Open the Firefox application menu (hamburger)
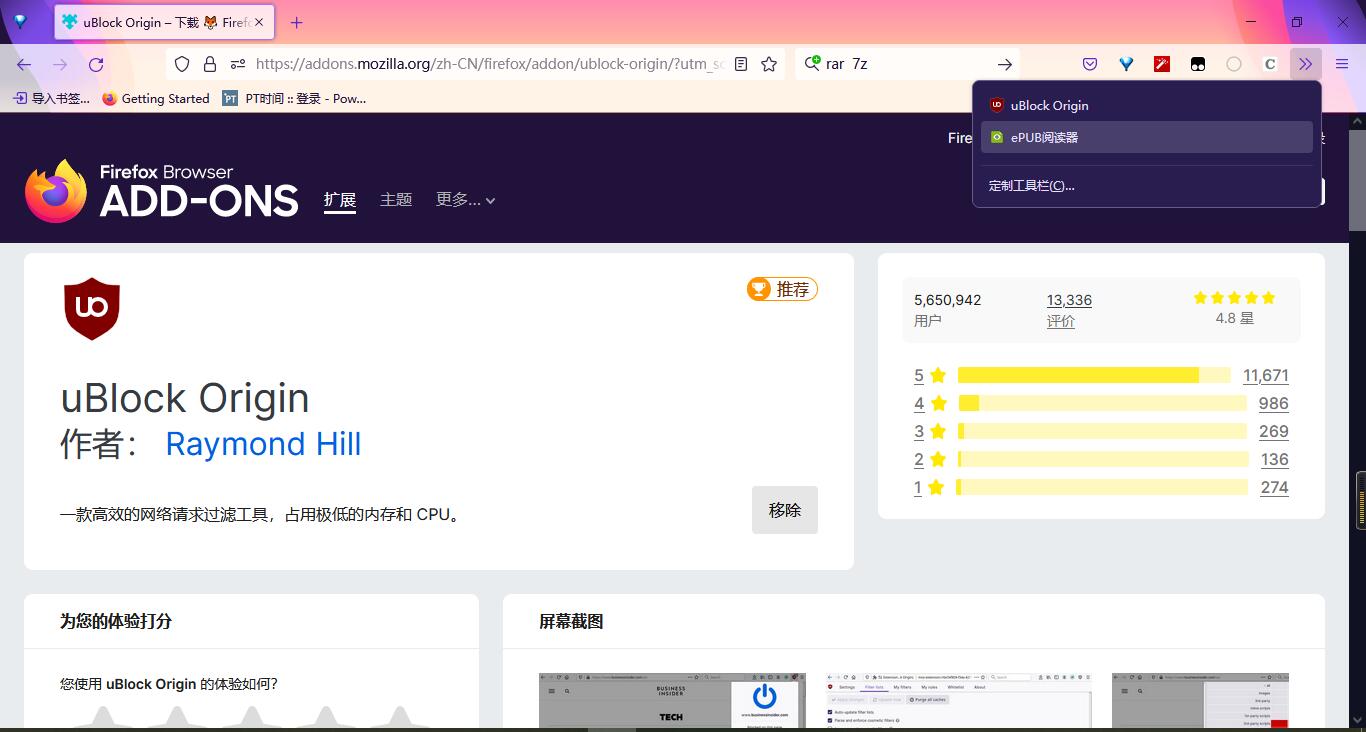 point(1342,64)
